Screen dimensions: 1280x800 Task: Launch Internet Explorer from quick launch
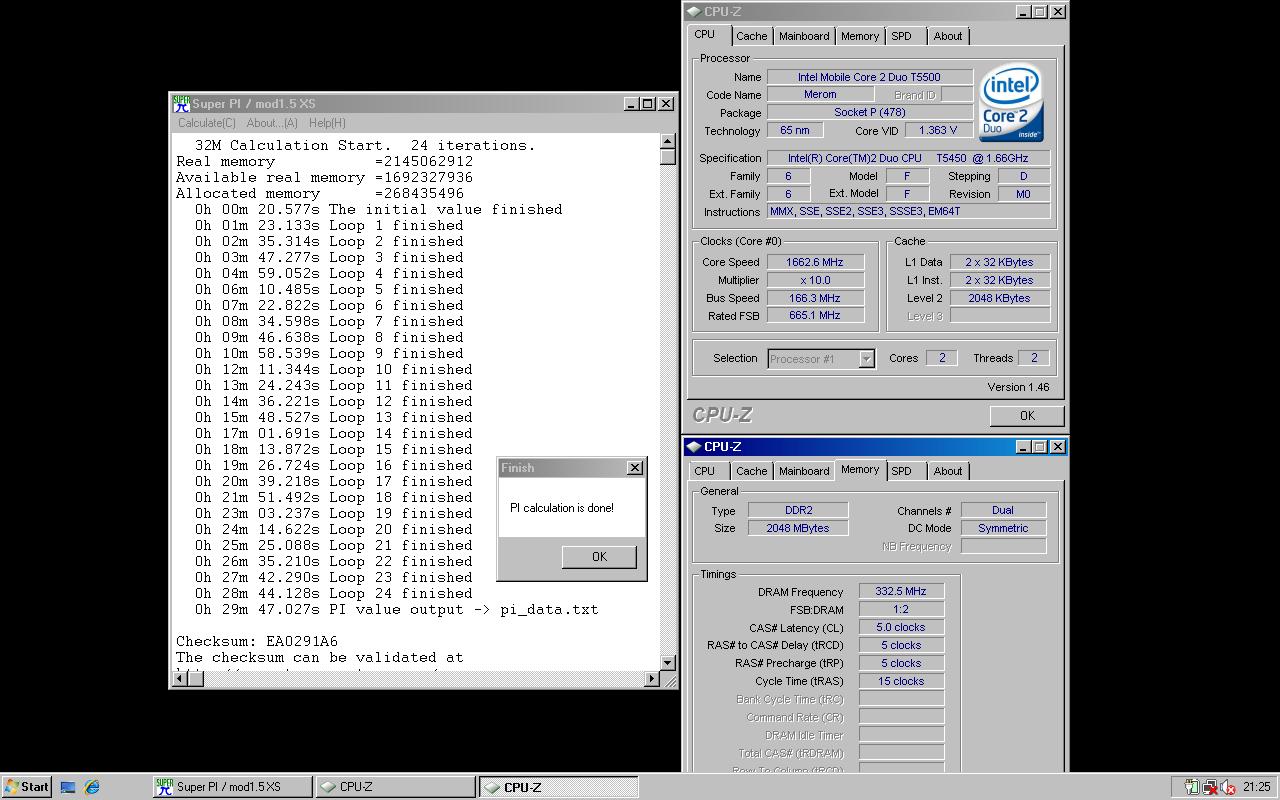[92, 787]
